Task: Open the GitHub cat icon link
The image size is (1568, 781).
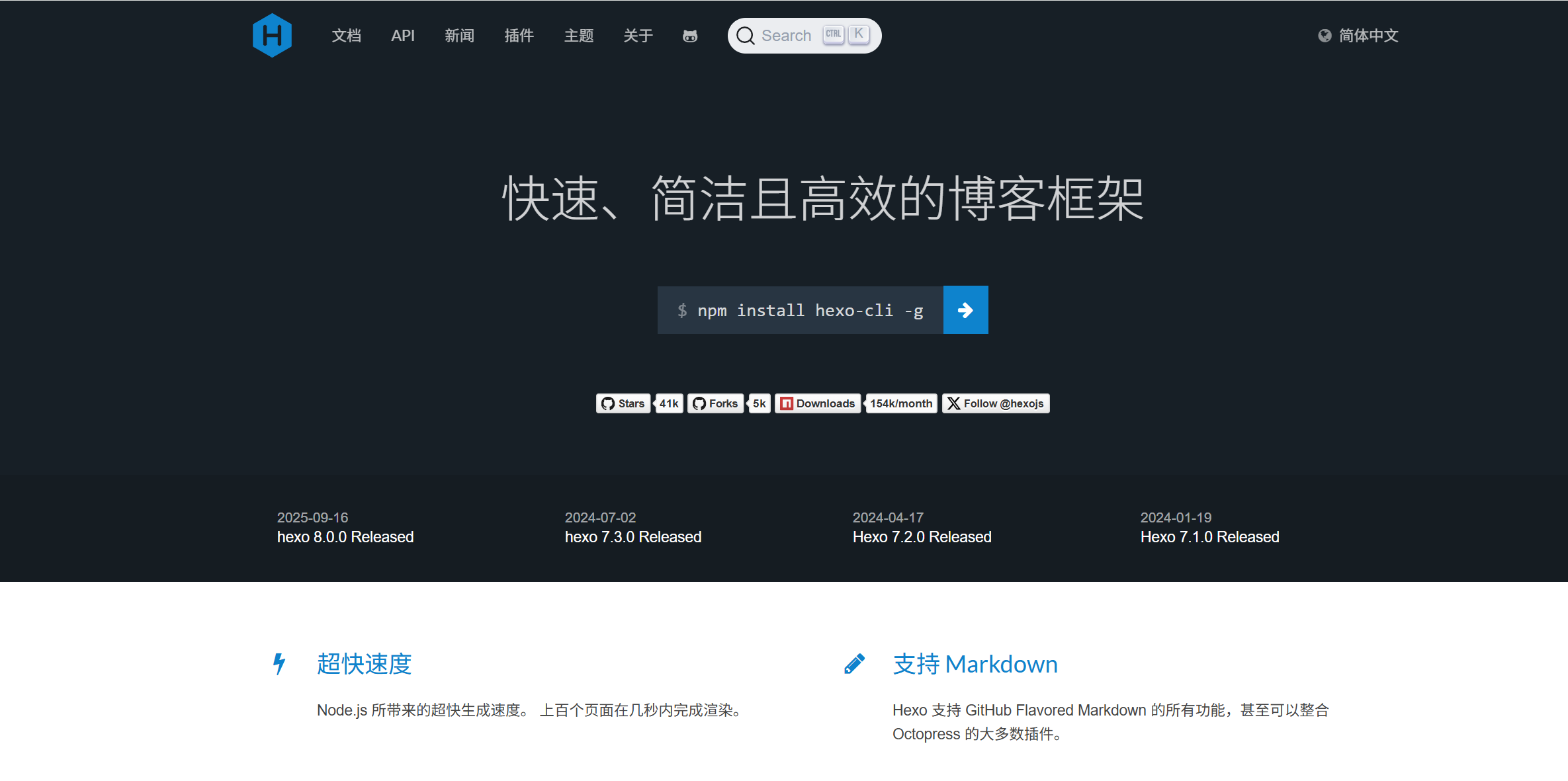Action: [x=690, y=36]
